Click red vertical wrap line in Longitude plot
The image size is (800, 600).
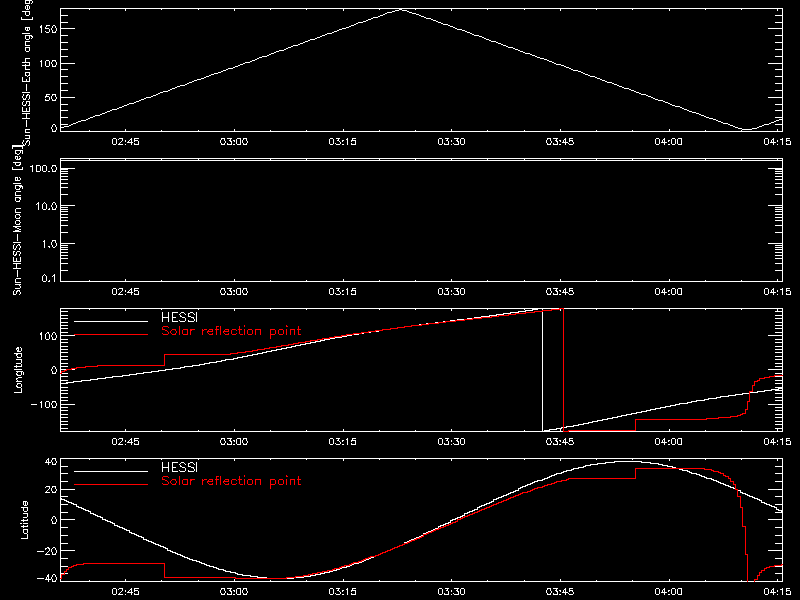pyautogui.click(x=563, y=370)
